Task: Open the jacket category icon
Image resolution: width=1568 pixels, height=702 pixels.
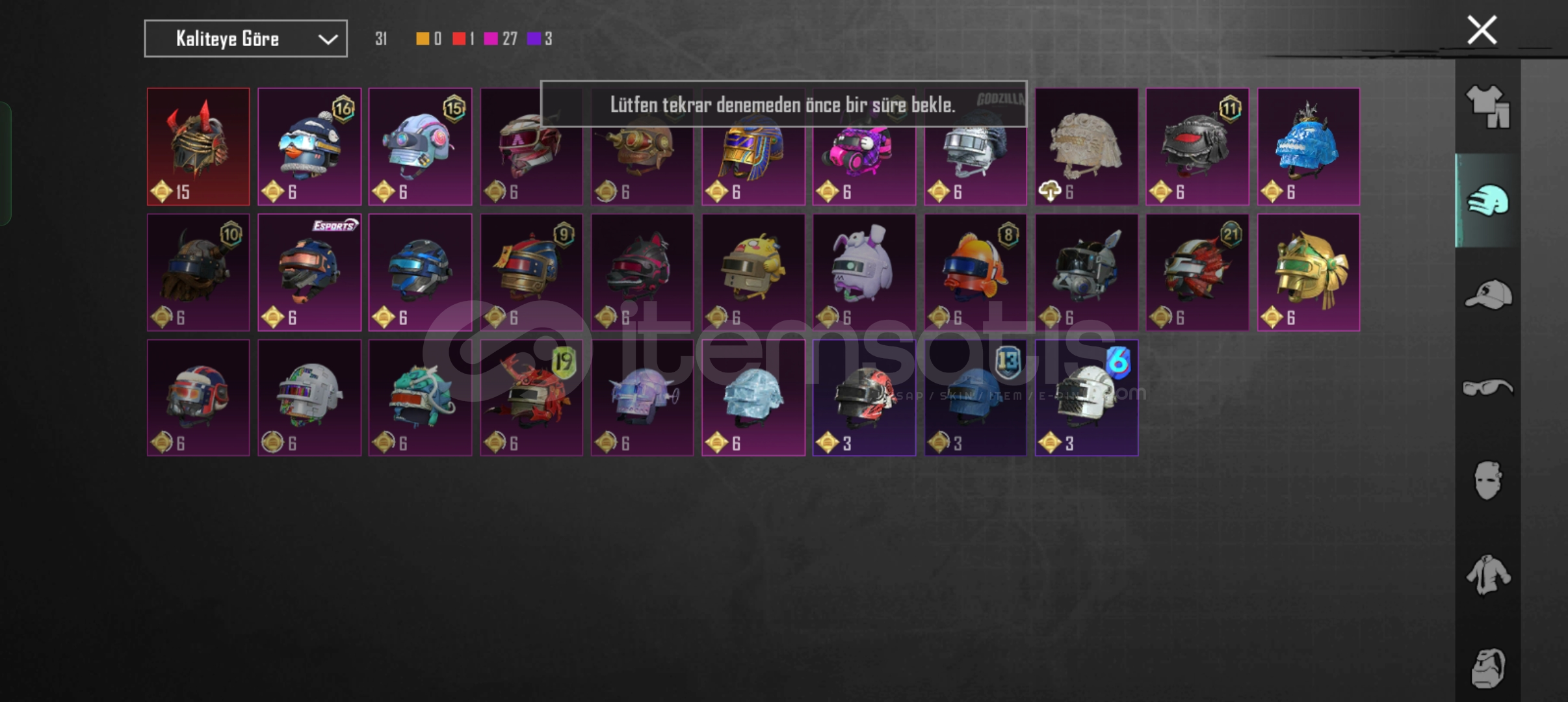Action: coord(1487,575)
